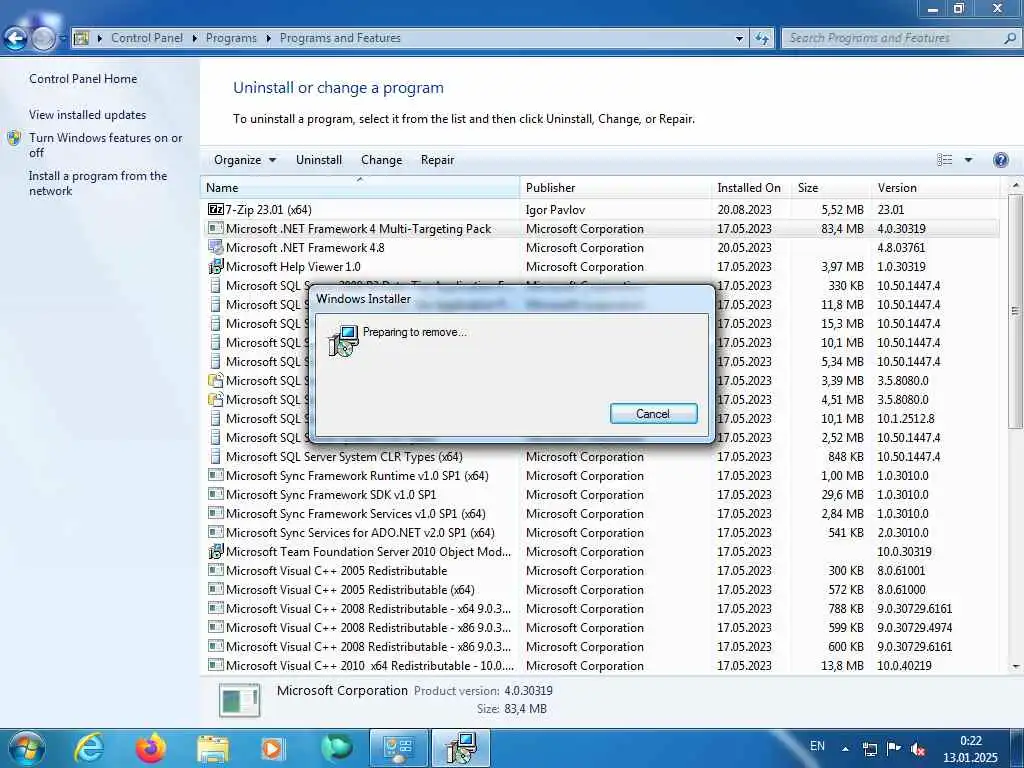Click icon of Visual C++ 2005 Redistributable (x64)
The image size is (1024, 768).
pos(216,590)
